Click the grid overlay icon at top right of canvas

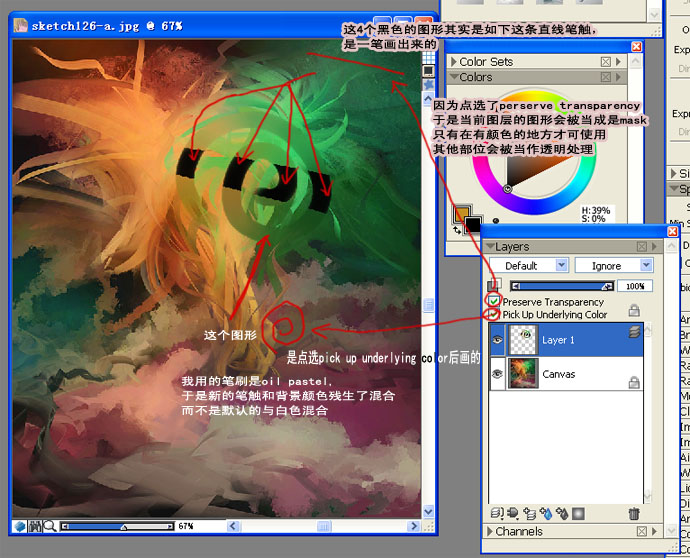coord(428,57)
